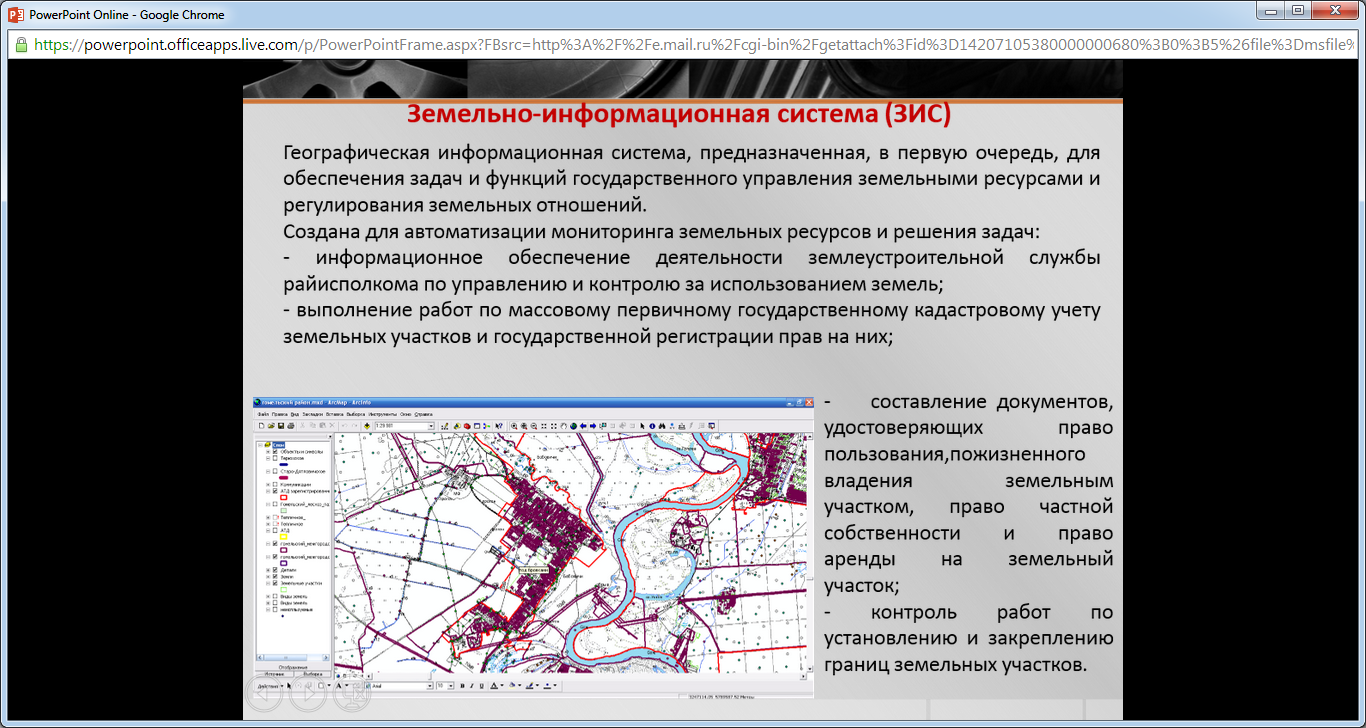Click ArcMap New document icon
Image resolution: width=1366 pixels, height=728 pixels.
click(x=261, y=426)
